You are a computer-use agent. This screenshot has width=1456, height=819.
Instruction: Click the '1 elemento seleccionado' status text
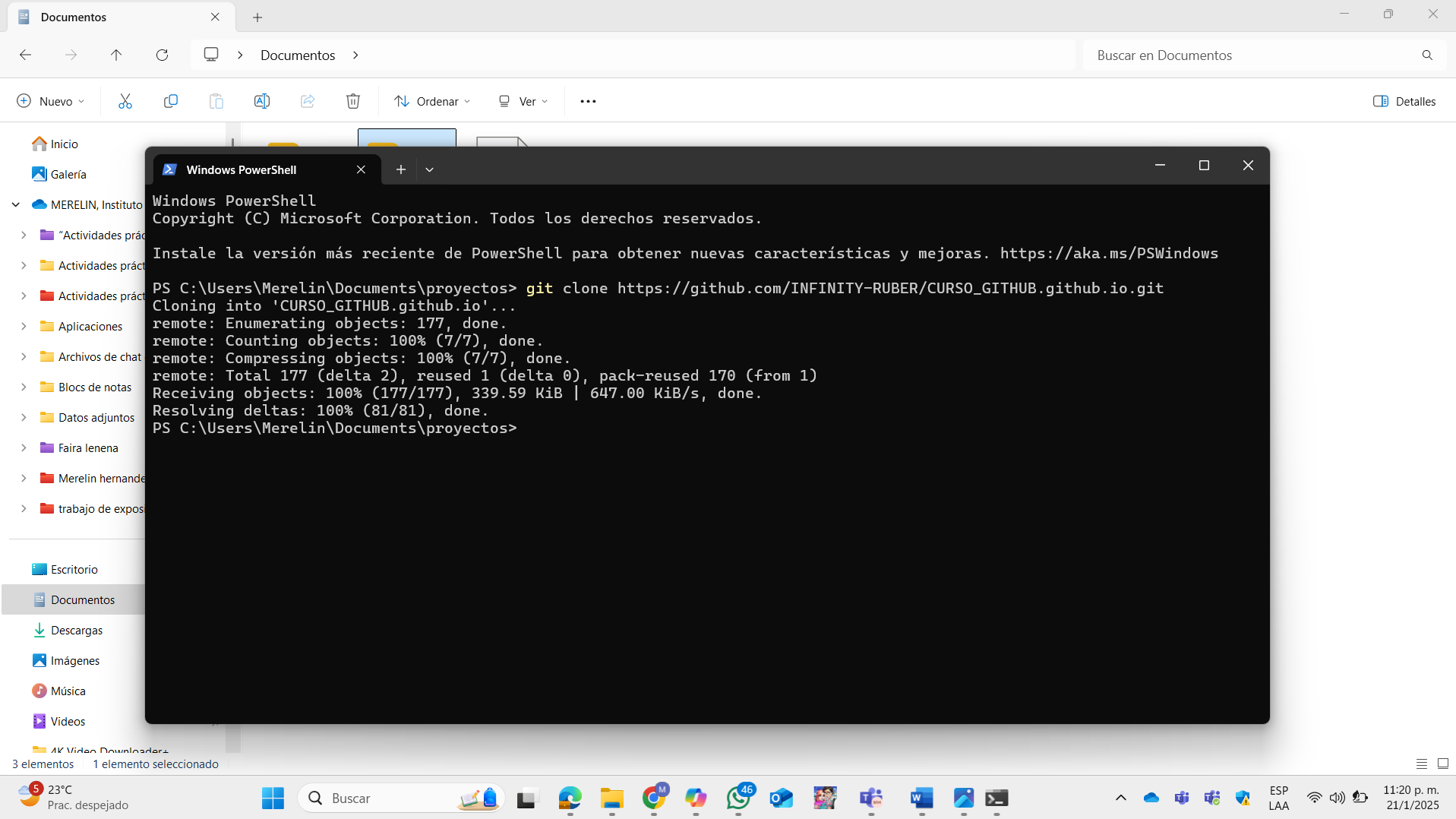156,764
